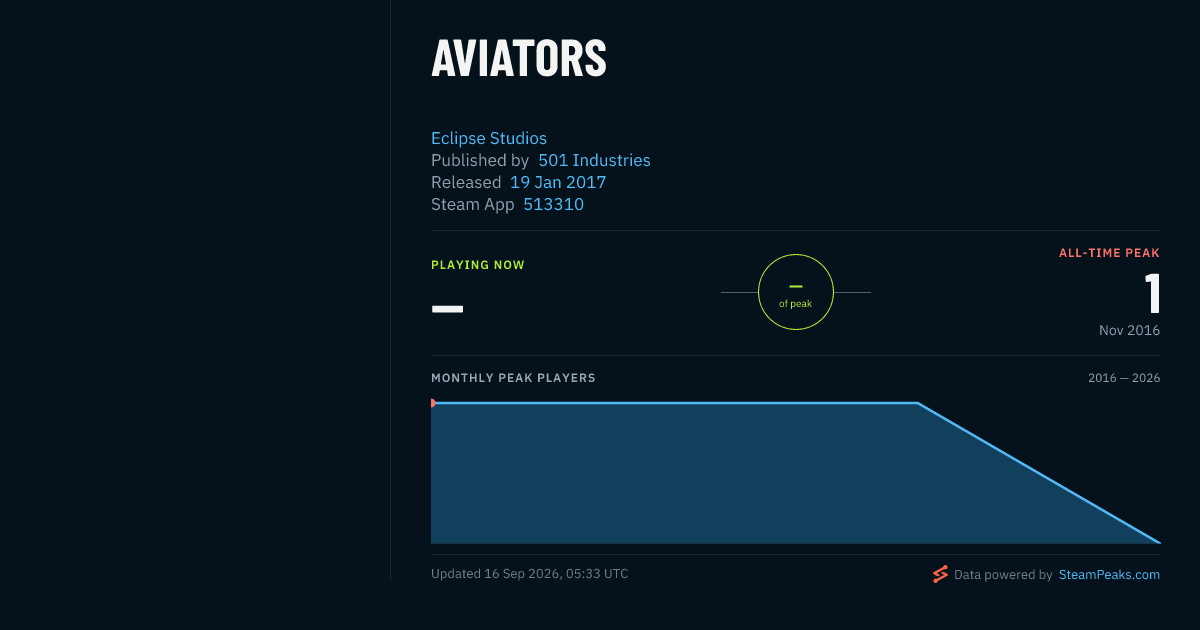Click the 'of peak' circle indicator
The width and height of the screenshot is (1200, 630).
point(796,292)
